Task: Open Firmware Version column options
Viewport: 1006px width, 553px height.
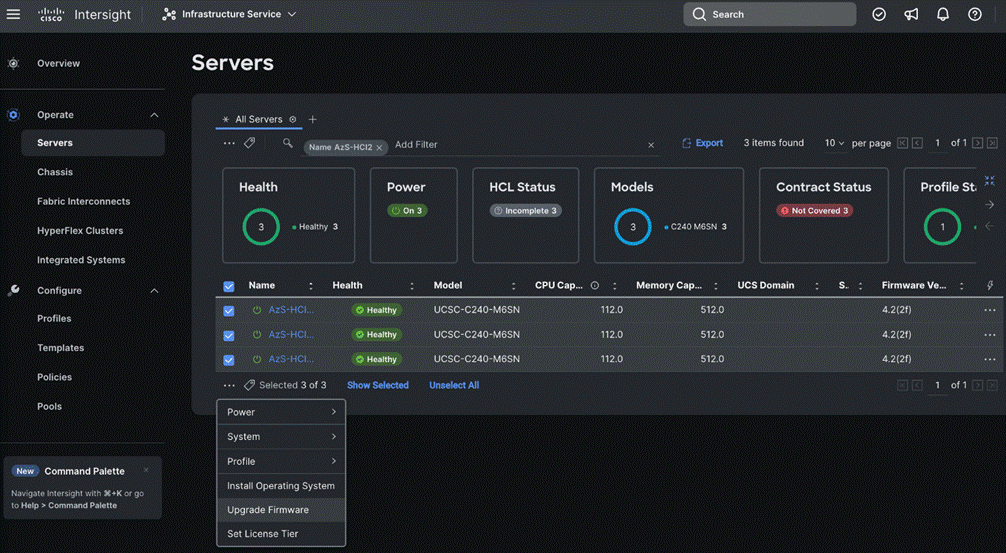Action: 961,286
